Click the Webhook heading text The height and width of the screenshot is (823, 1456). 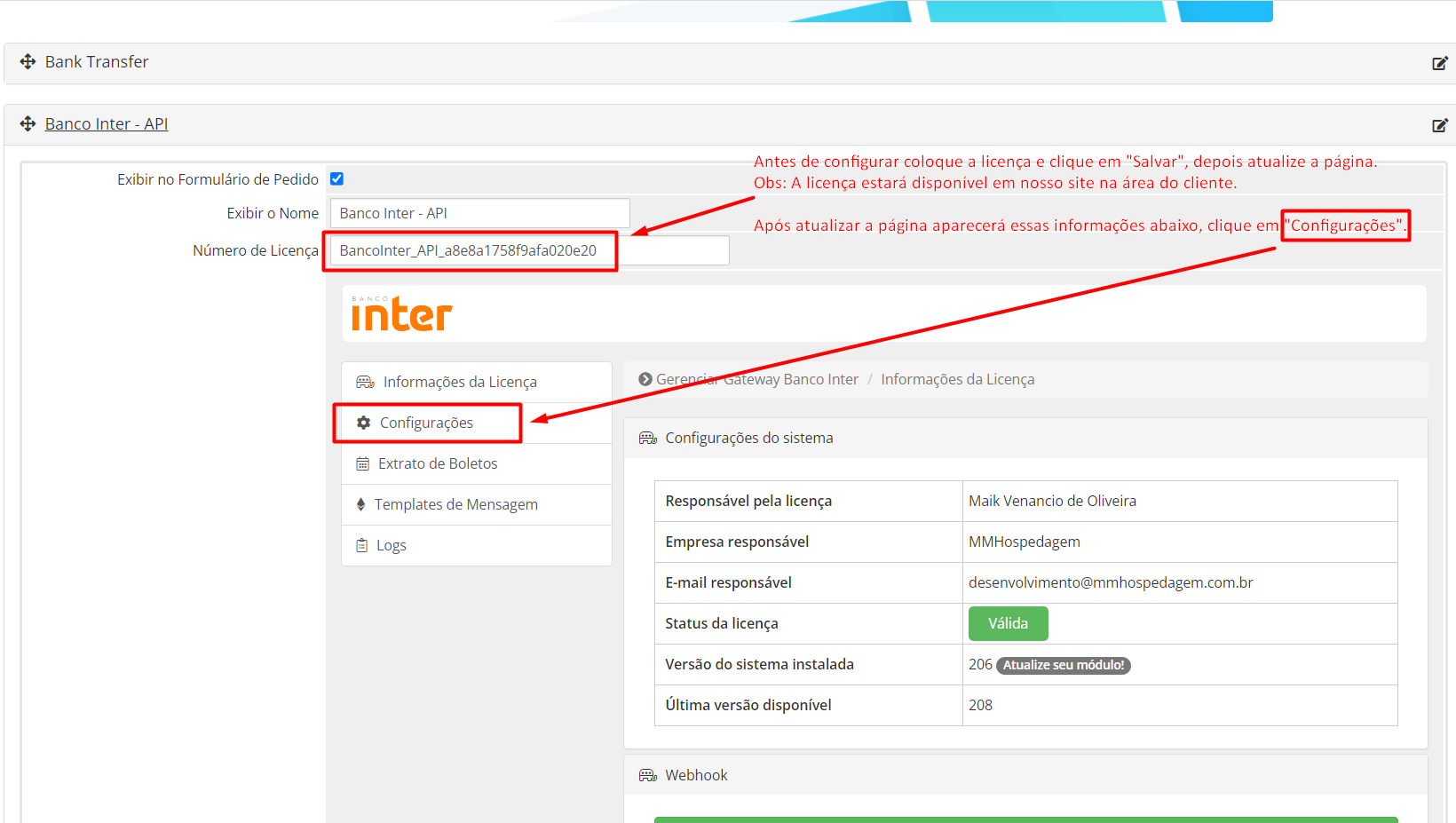[x=696, y=775]
